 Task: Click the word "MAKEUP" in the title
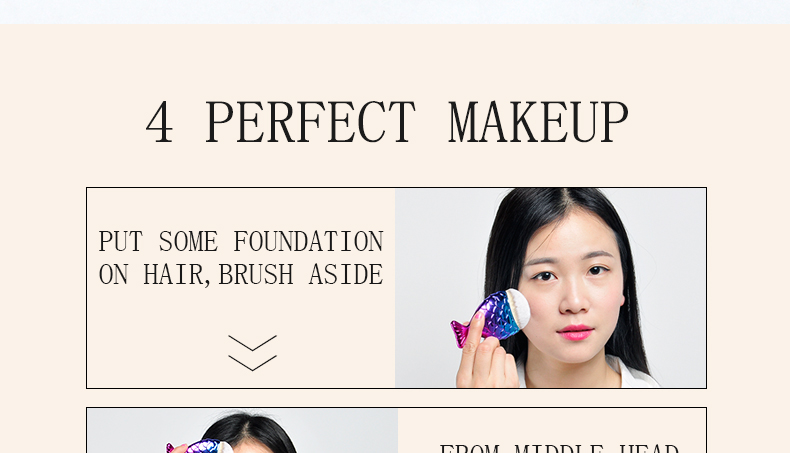click(x=538, y=122)
